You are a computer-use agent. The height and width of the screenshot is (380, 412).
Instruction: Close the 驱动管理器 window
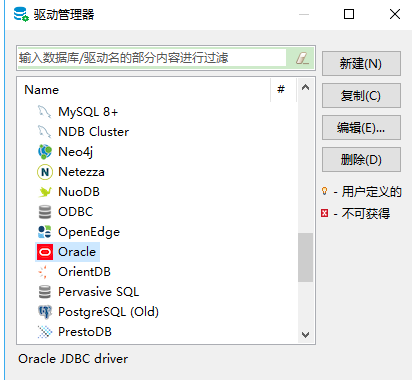click(x=395, y=14)
